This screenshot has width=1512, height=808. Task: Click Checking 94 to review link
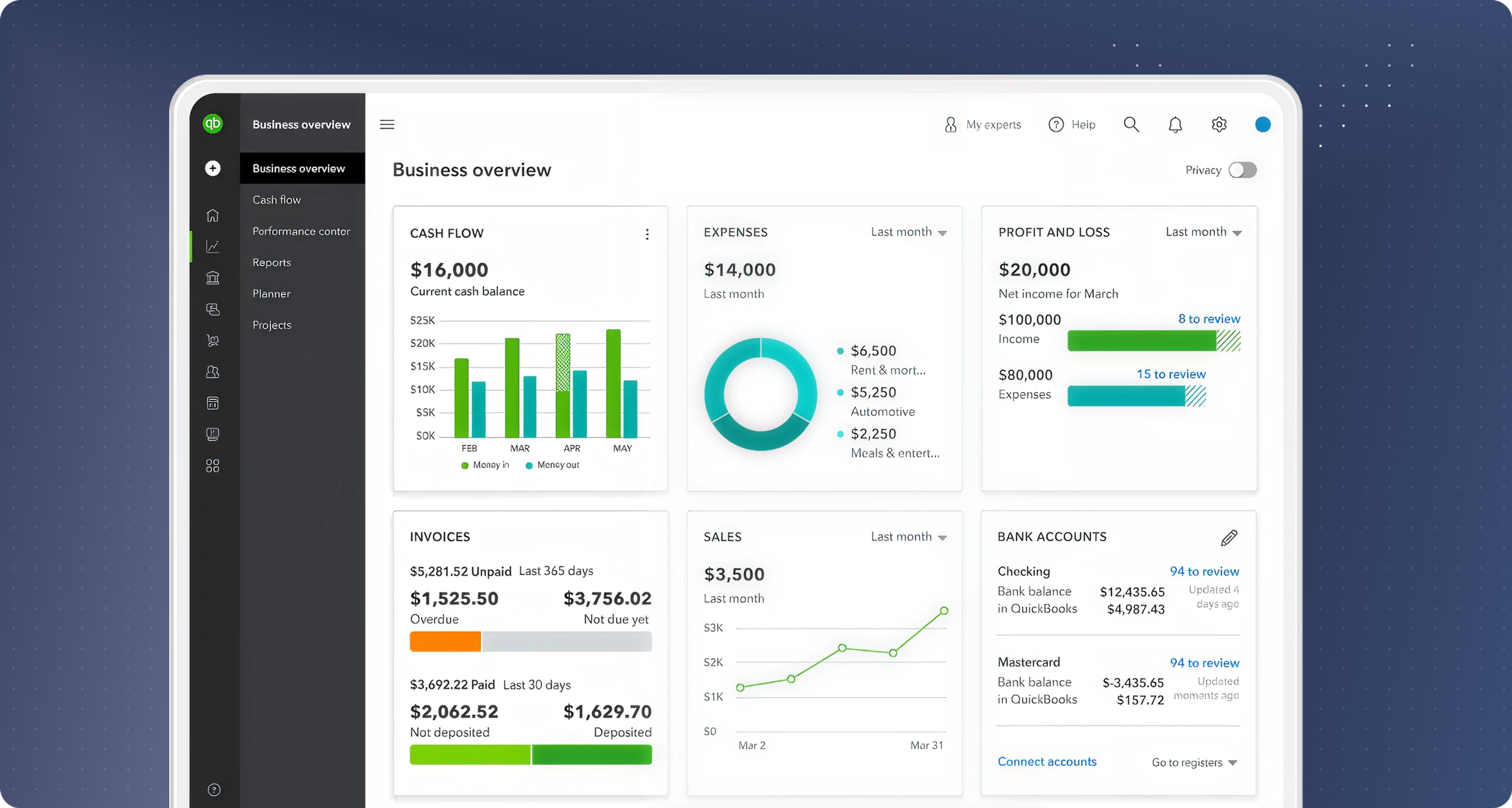[x=1204, y=571]
